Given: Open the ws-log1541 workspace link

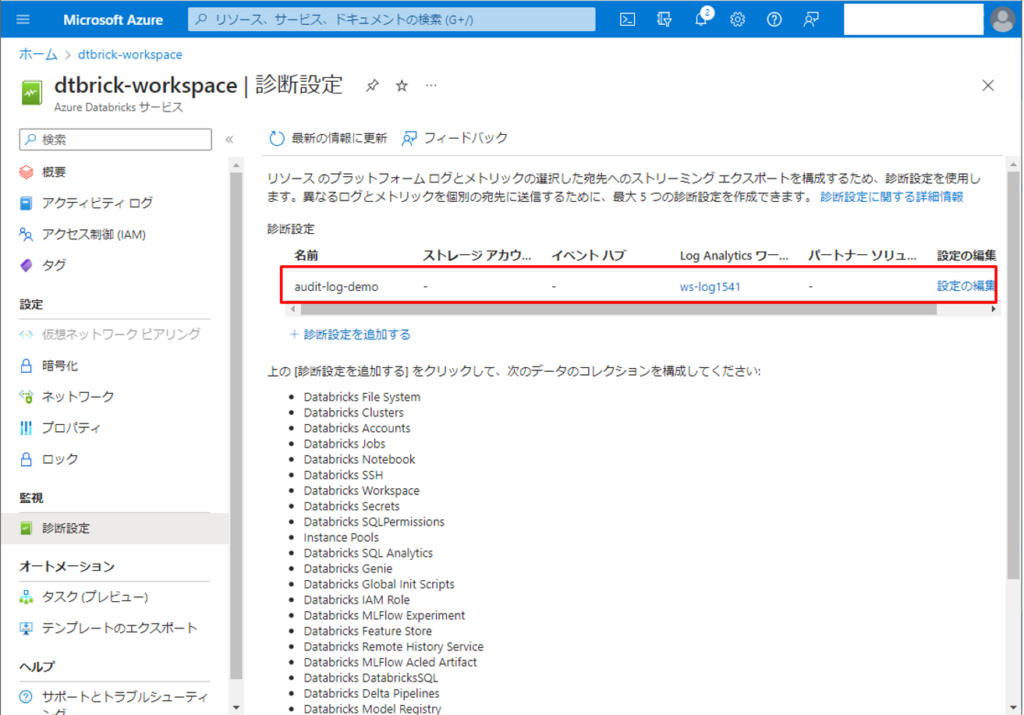Looking at the screenshot, I should 710,287.
